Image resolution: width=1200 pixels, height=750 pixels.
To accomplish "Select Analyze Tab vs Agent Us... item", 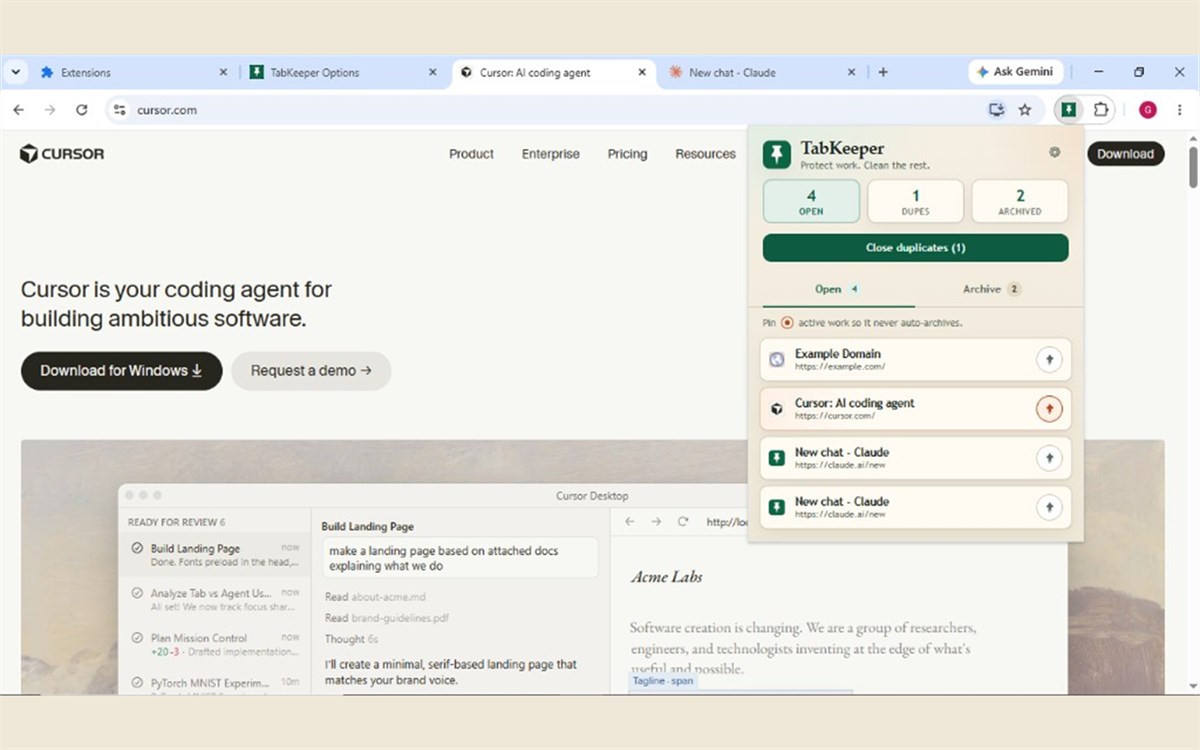I will (215, 599).
